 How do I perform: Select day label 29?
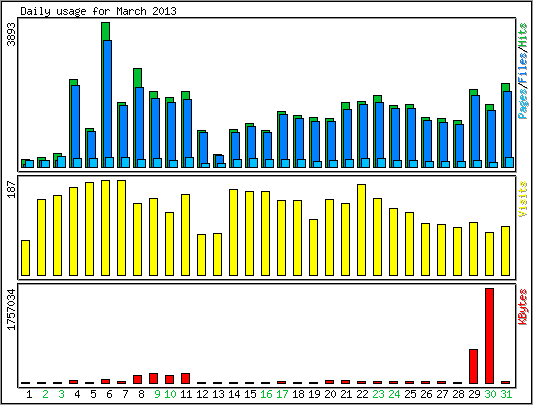click(474, 394)
